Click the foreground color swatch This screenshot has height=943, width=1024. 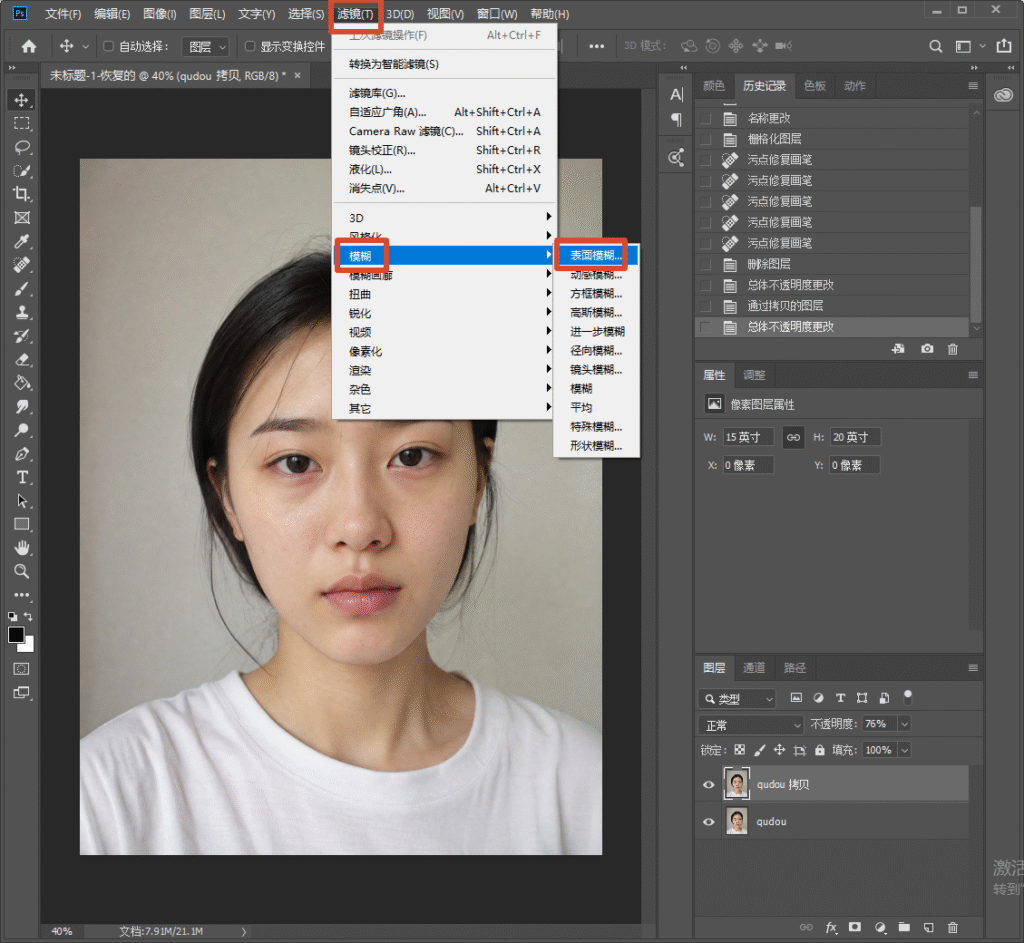click(x=16, y=634)
